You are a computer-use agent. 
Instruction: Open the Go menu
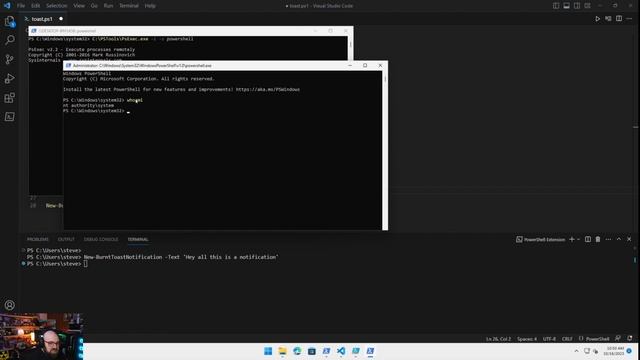94,6
